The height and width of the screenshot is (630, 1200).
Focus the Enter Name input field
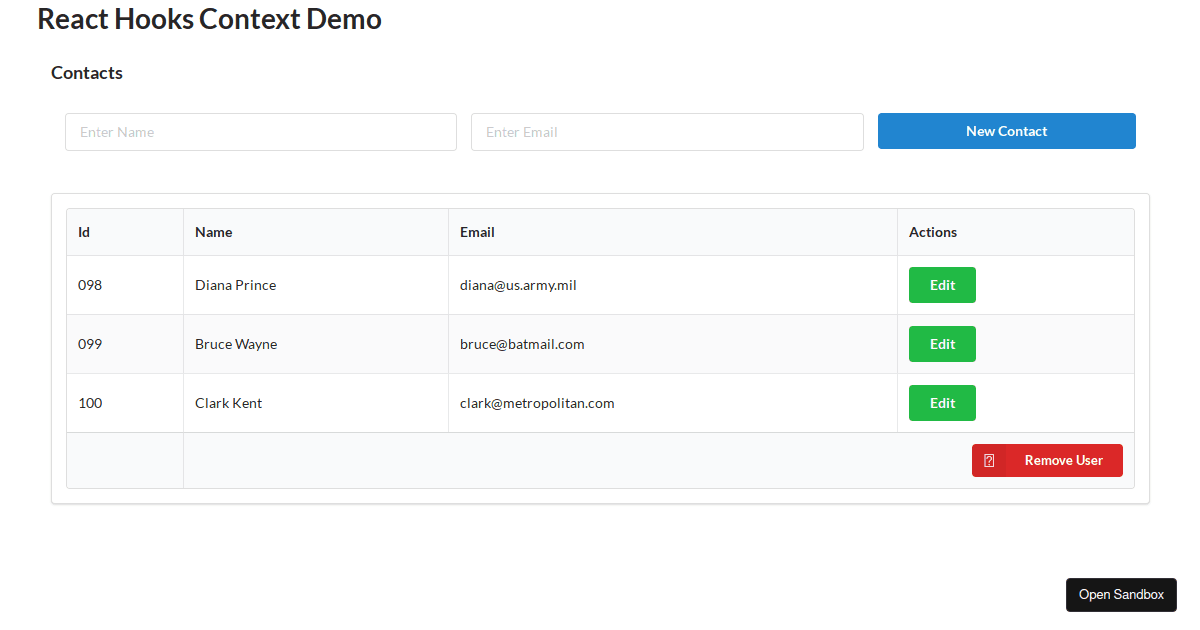260,131
